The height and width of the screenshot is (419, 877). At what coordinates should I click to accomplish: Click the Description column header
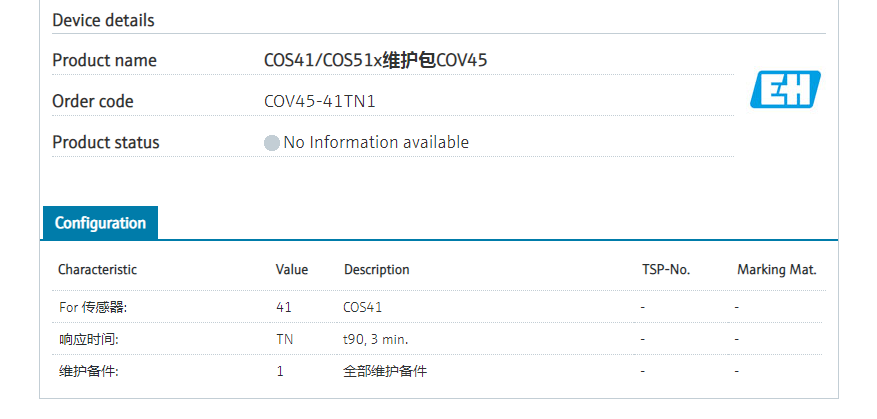point(376,270)
